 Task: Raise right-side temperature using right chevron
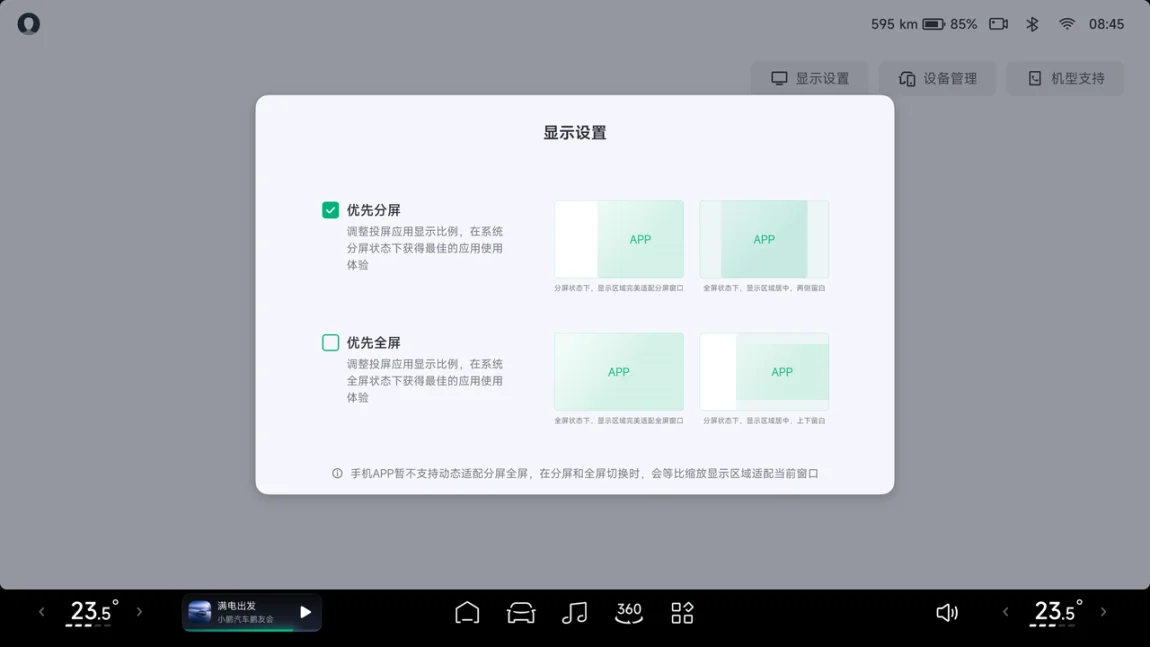click(x=1103, y=612)
